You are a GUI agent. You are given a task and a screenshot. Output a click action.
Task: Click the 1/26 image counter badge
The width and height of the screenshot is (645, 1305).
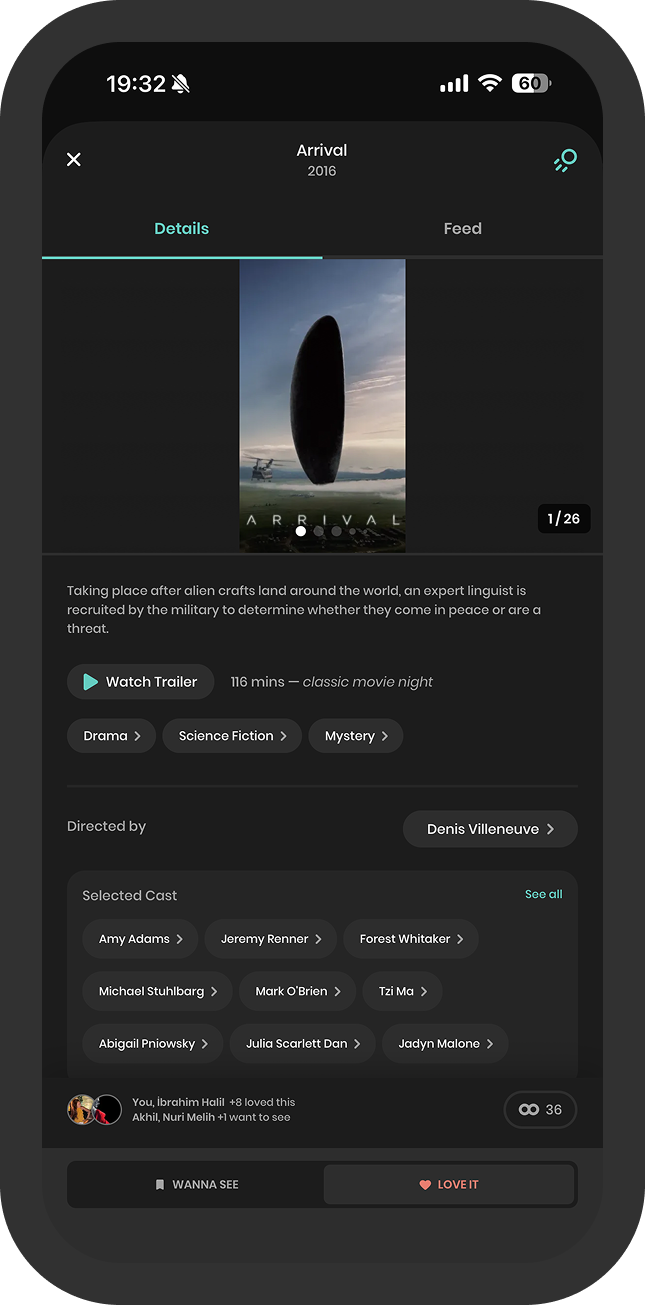click(564, 518)
